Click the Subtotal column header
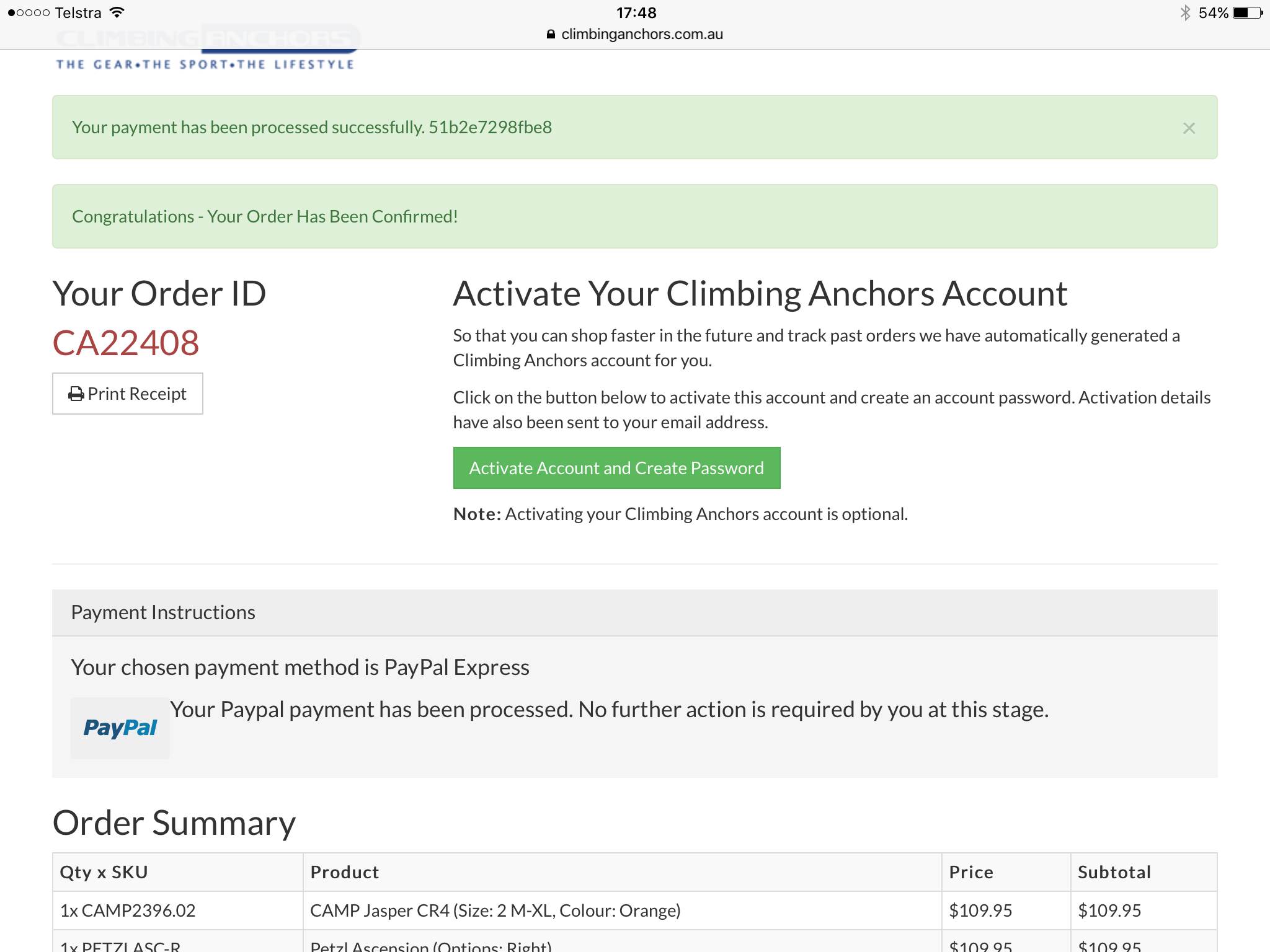 (1114, 872)
